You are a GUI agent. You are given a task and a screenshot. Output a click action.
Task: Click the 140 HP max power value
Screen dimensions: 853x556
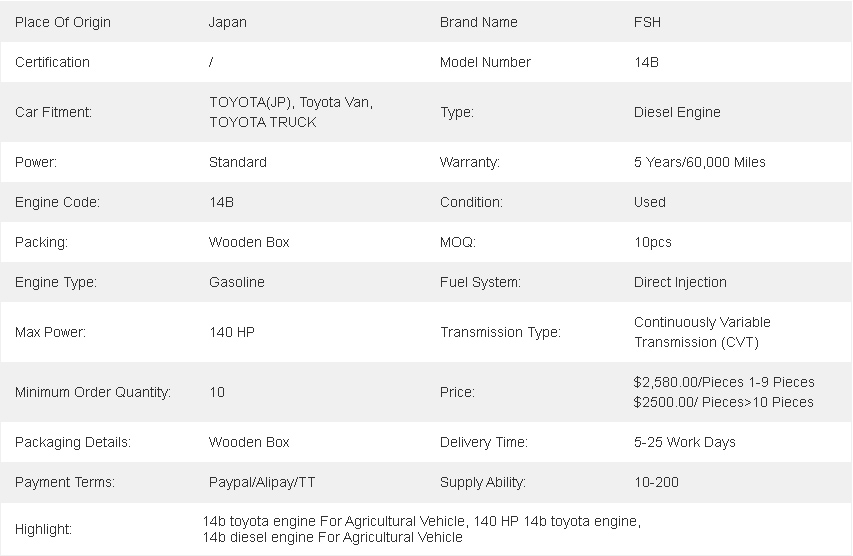click(x=232, y=332)
